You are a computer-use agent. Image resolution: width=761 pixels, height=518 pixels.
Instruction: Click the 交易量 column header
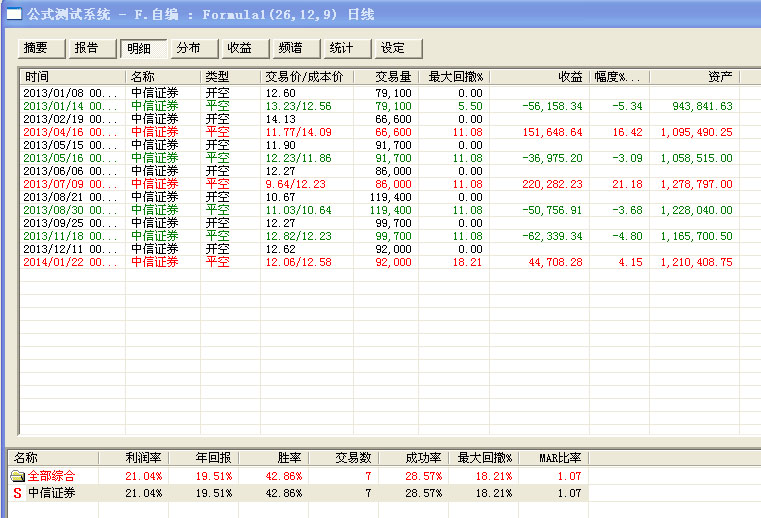386,77
